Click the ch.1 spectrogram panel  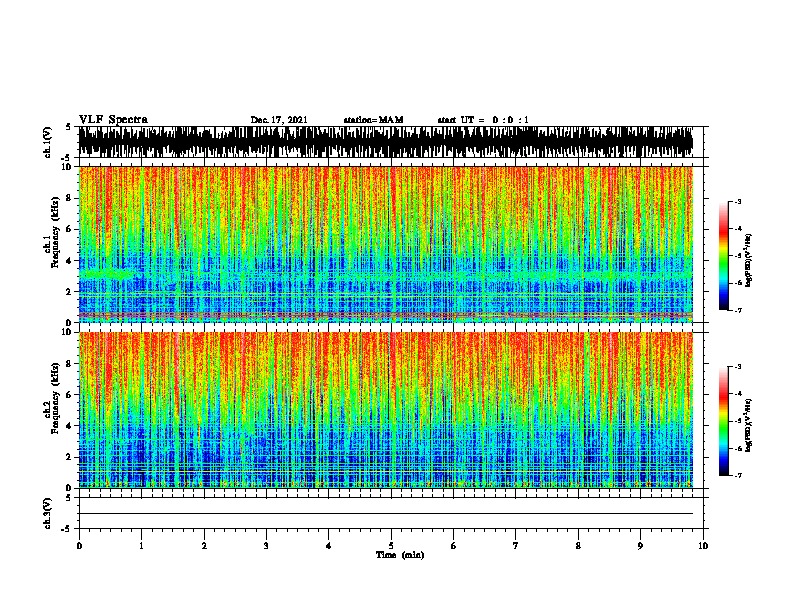(385, 244)
